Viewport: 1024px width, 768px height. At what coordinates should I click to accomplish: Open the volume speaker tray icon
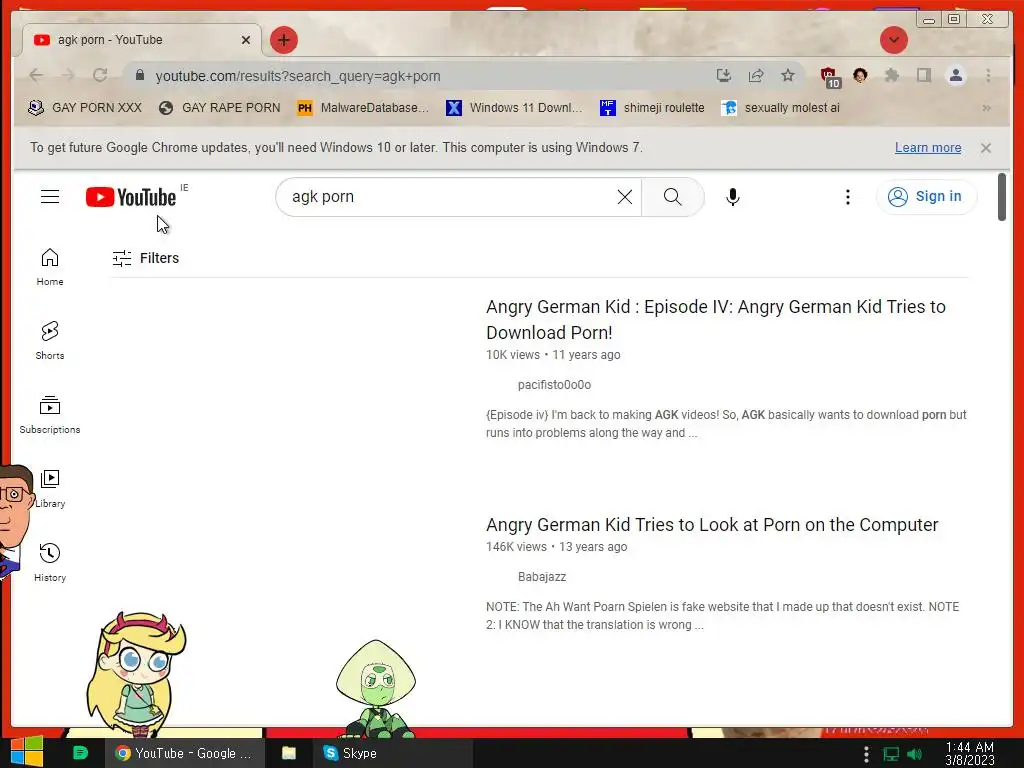tap(915, 754)
